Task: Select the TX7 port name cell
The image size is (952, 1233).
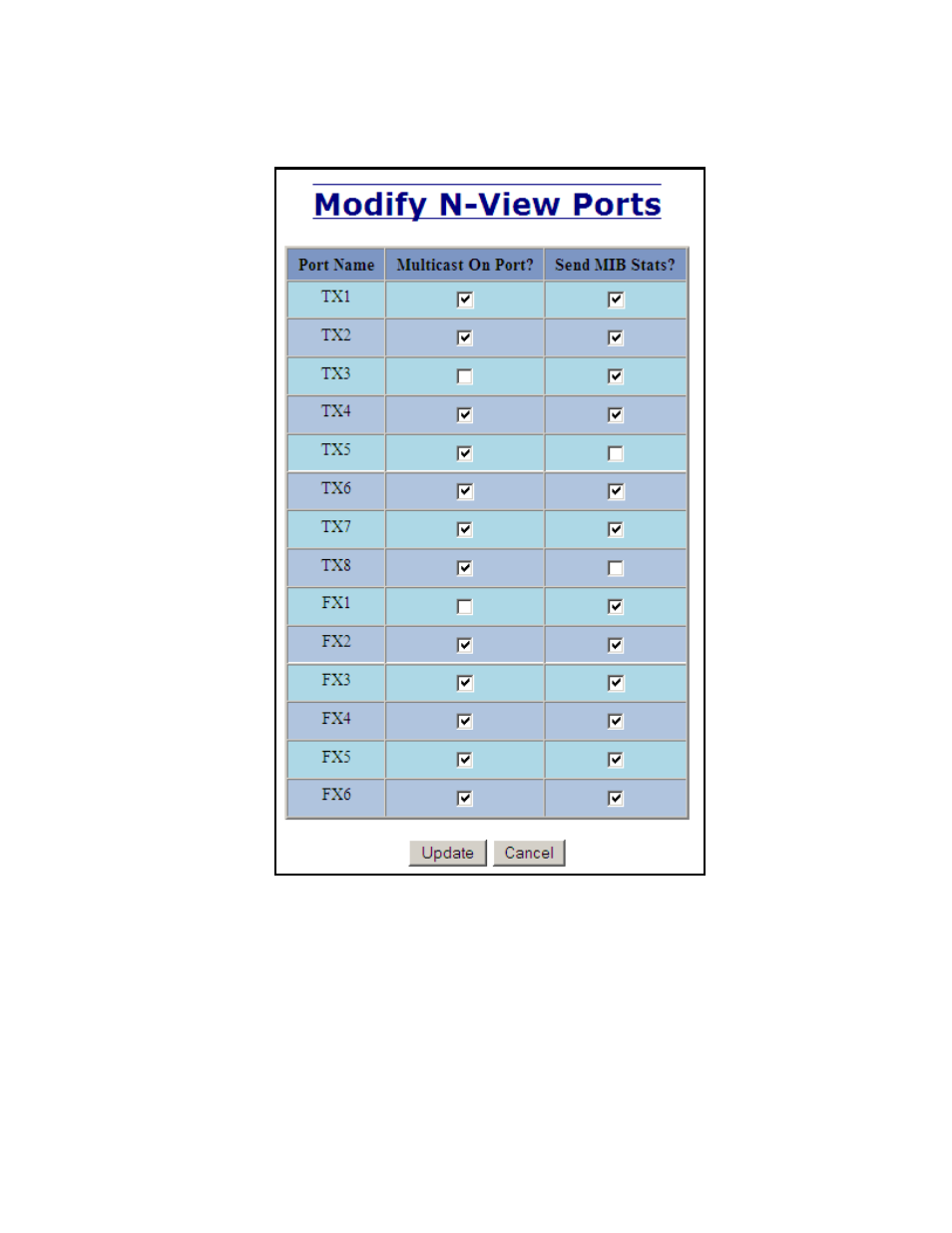Action: [x=336, y=529]
